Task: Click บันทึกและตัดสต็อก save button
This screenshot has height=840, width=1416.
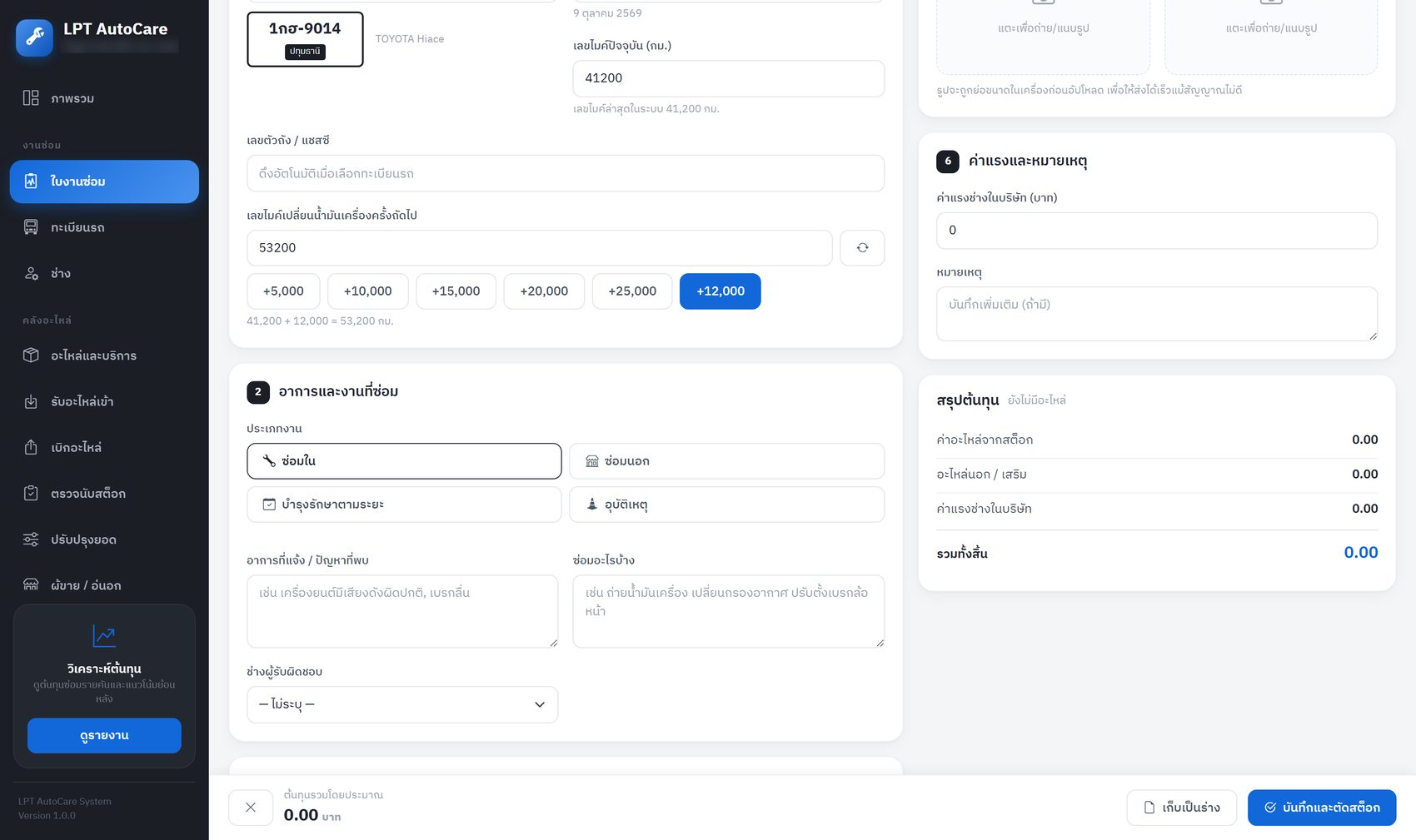Action: (x=1322, y=808)
